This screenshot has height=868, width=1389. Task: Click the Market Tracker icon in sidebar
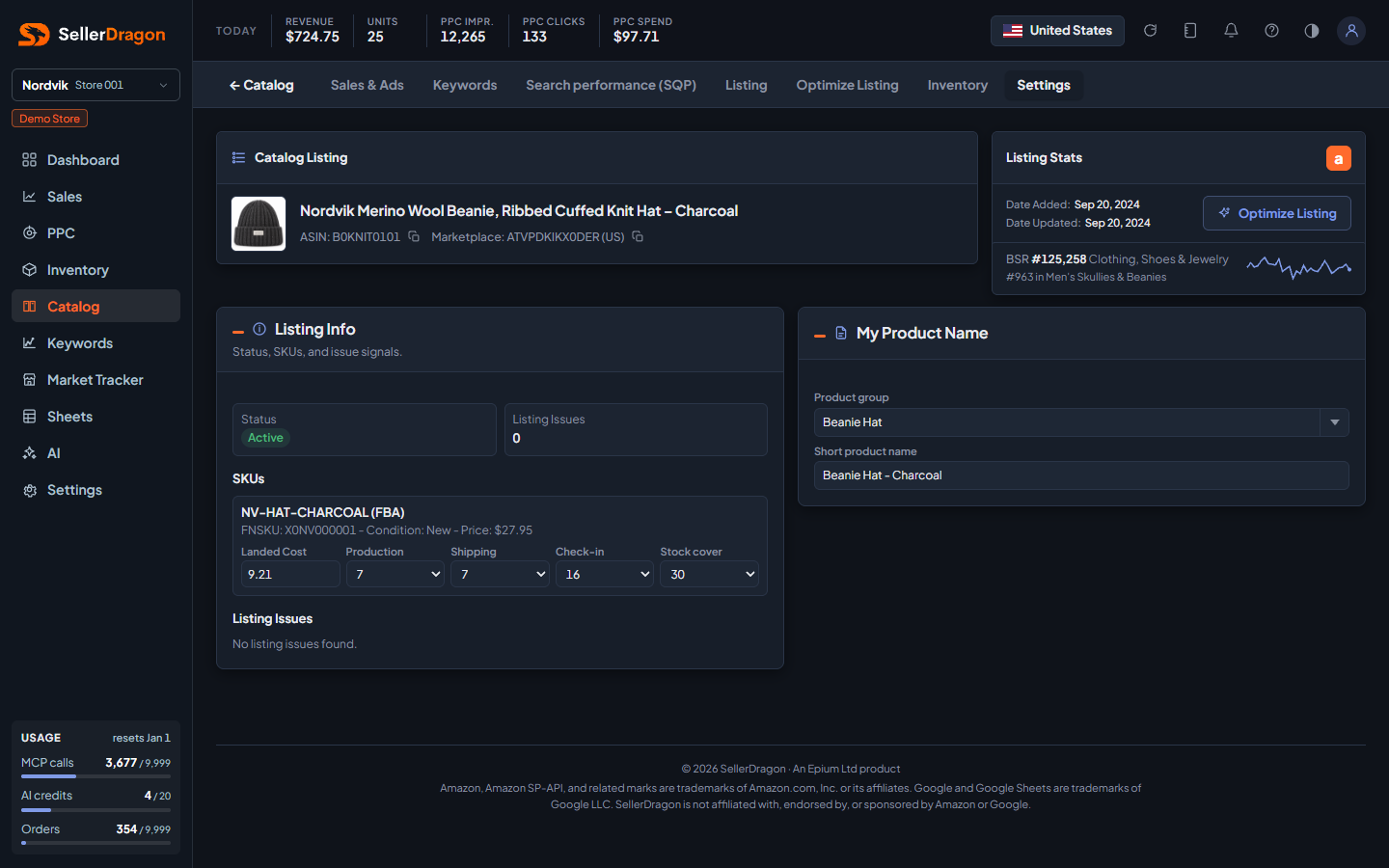point(30,380)
